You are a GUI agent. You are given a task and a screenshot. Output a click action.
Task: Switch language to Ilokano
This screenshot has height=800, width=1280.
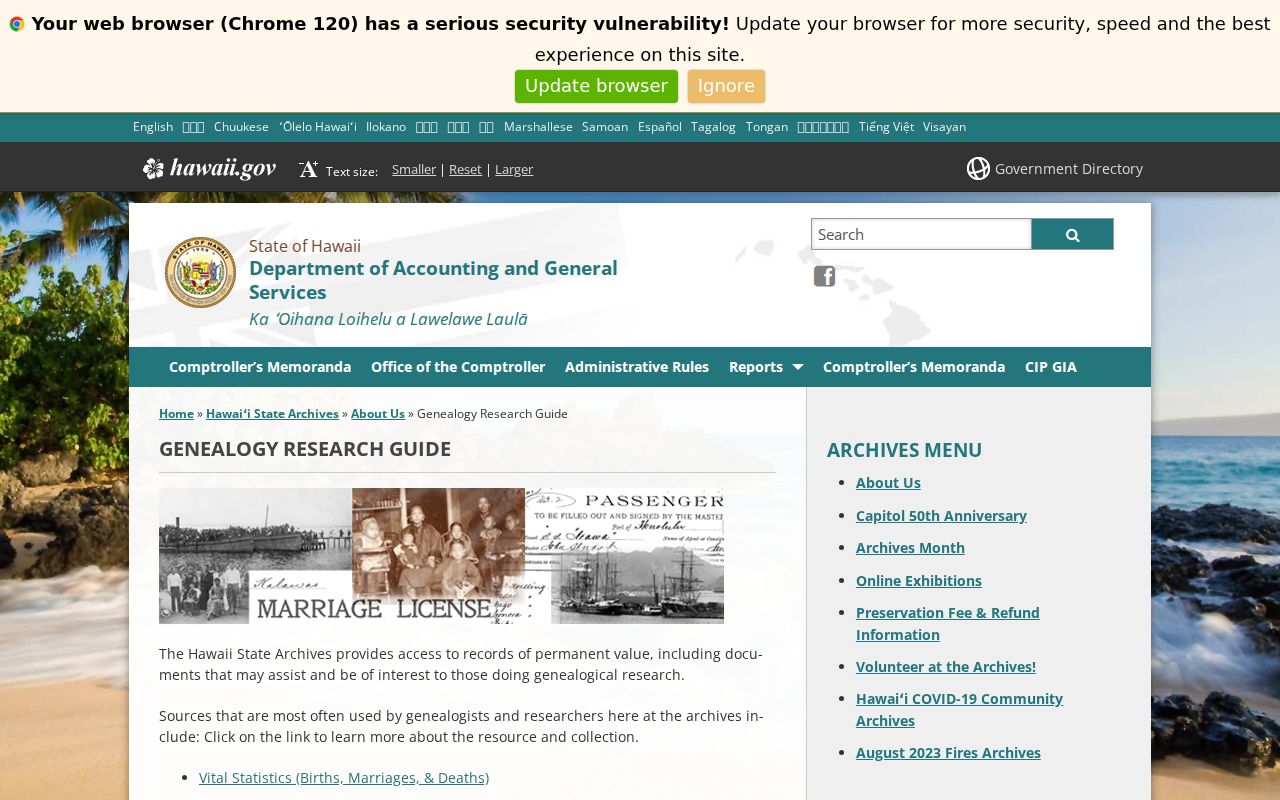pos(386,127)
